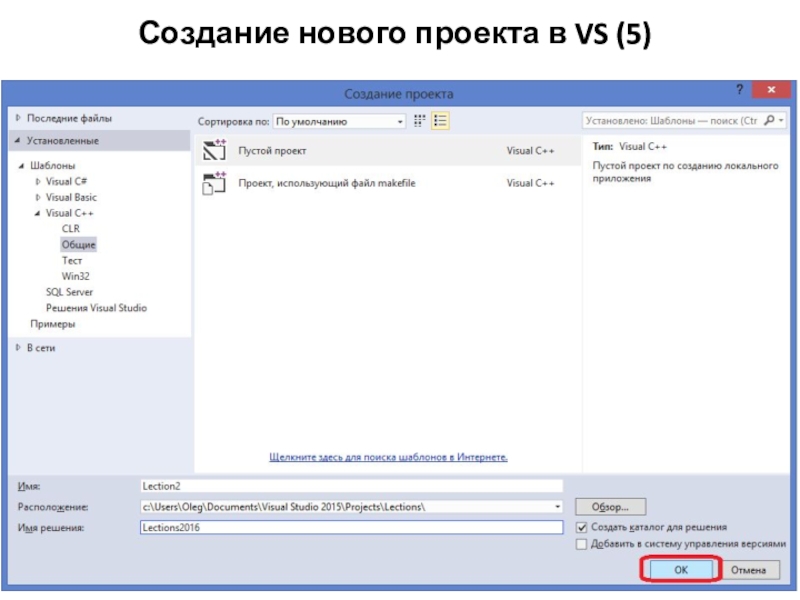Open the Расположение path dropdown arrow
Screen dimensions: 800x600
pyautogui.click(x=557, y=507)
